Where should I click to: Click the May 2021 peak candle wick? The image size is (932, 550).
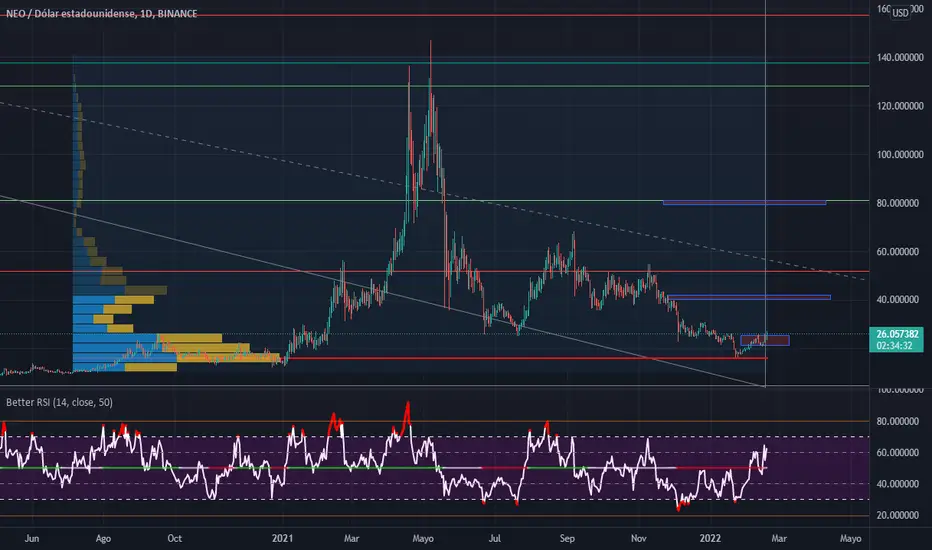click(430, 59)
